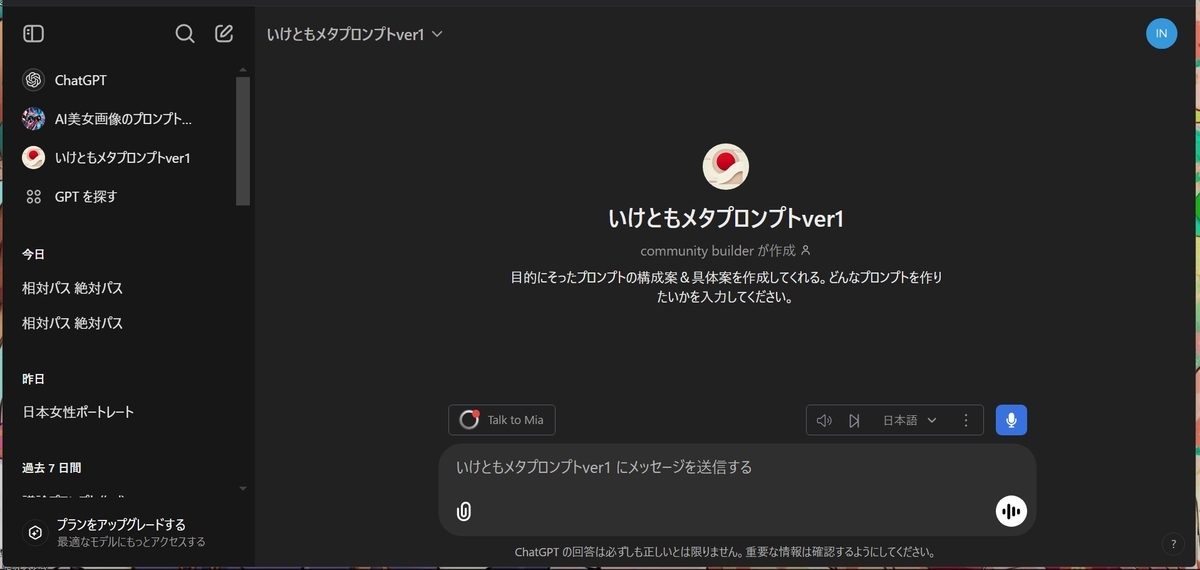
Task: Open the いけともメタプロンプトver1 title dropdown
Action: click(355, 34)
